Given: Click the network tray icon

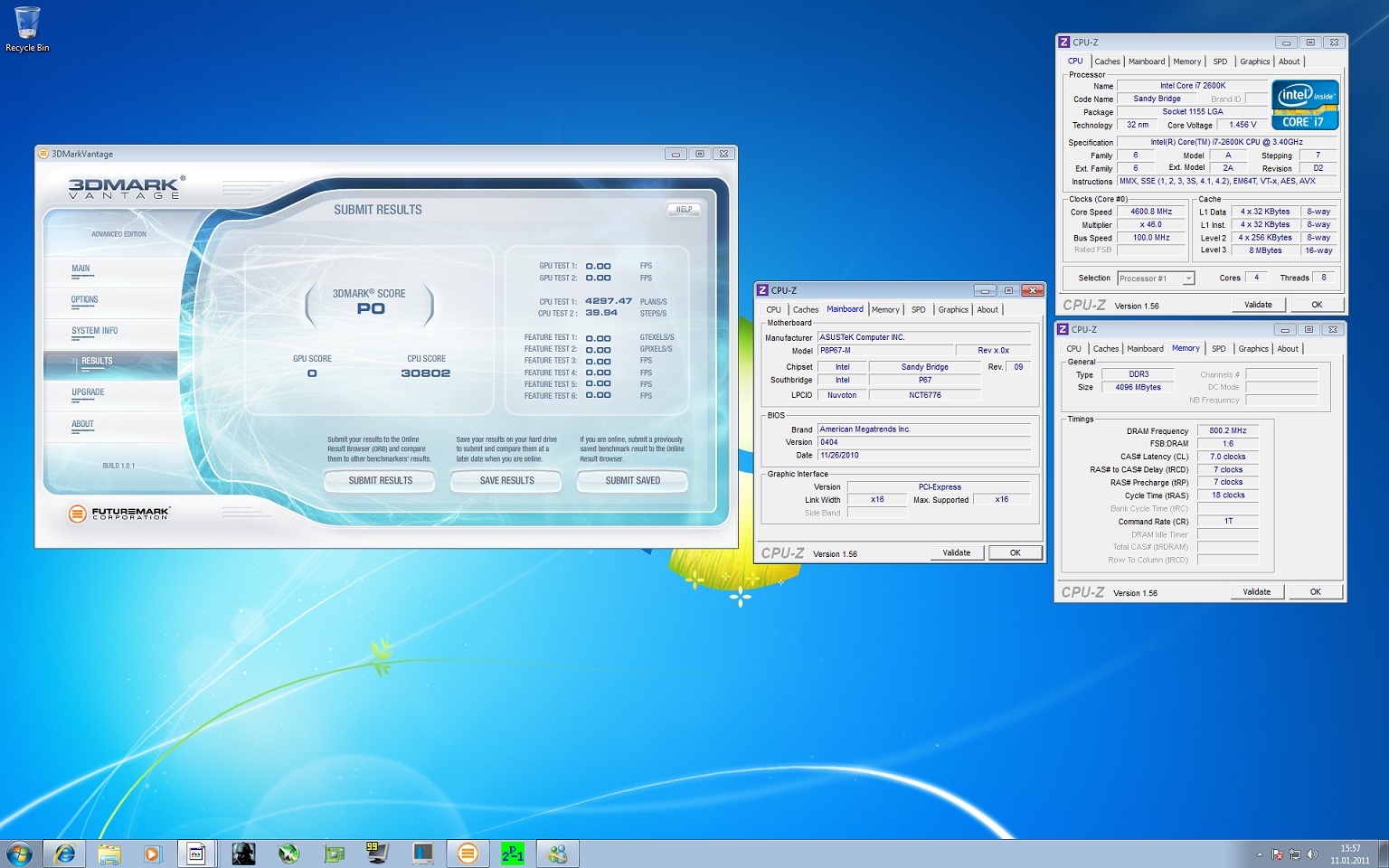Looking at the screenshot, I should pos(1295,854).
